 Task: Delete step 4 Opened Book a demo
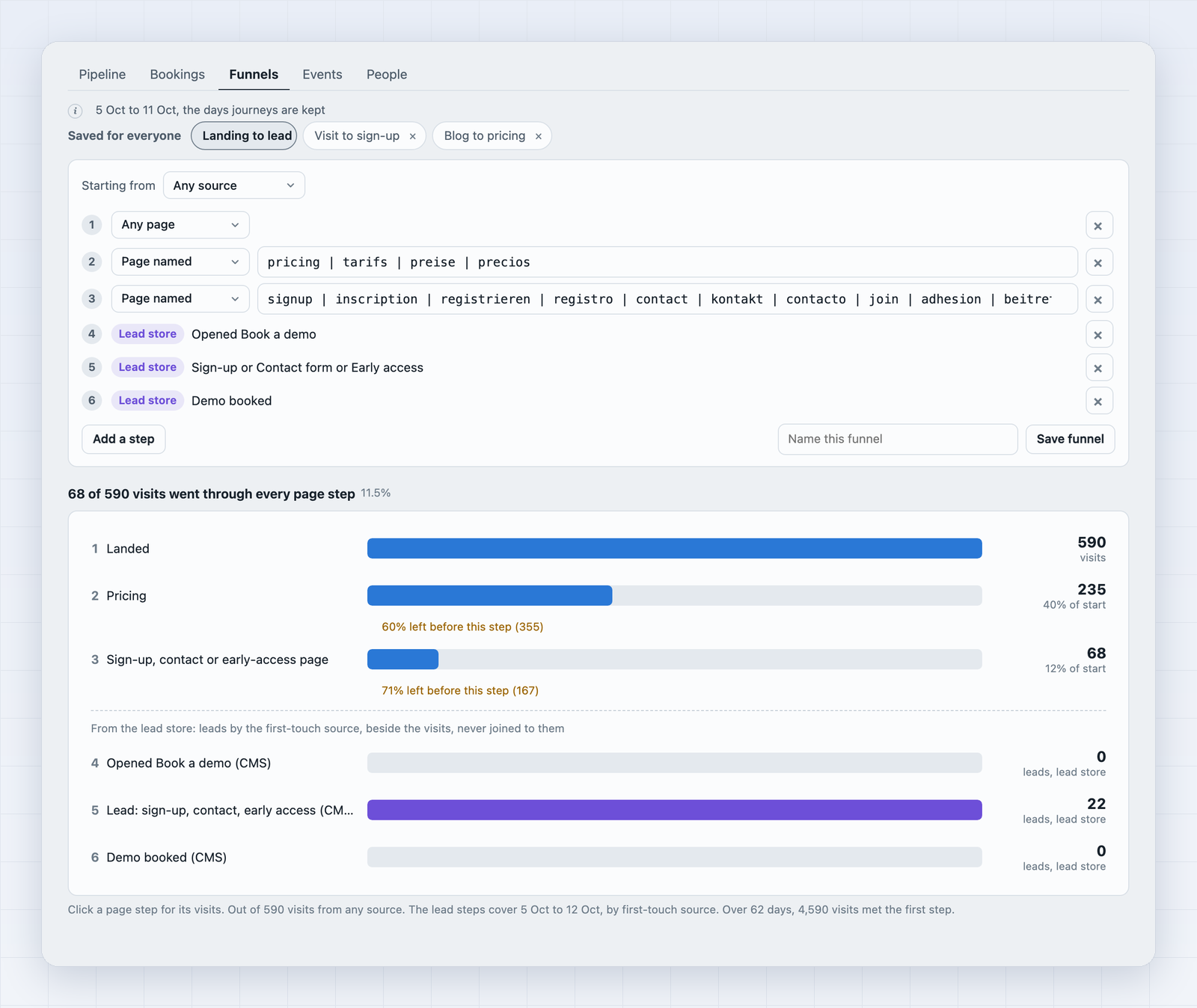[1098, 334]
